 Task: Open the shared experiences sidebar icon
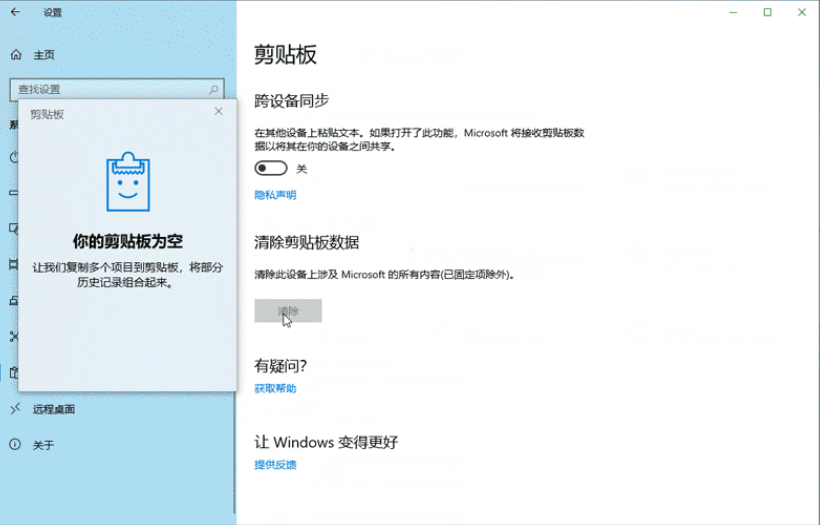pyautogui.click(x=14, y=337)
